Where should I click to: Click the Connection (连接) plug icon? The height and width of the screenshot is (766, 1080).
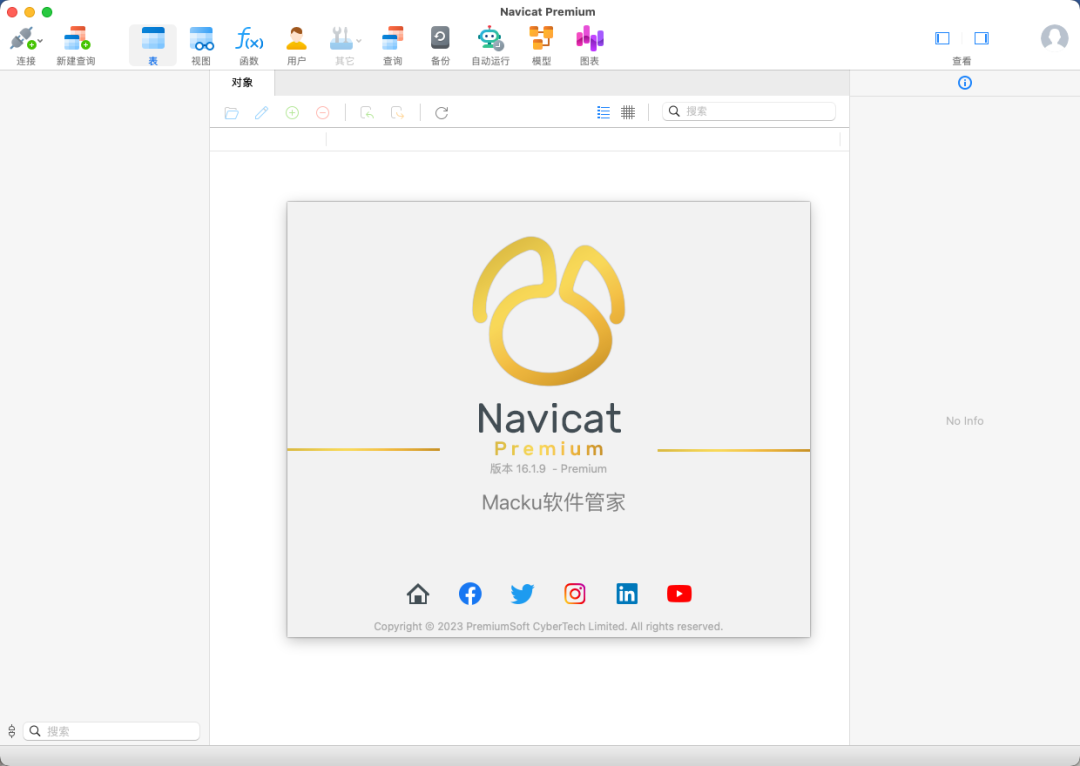point(22,38)
